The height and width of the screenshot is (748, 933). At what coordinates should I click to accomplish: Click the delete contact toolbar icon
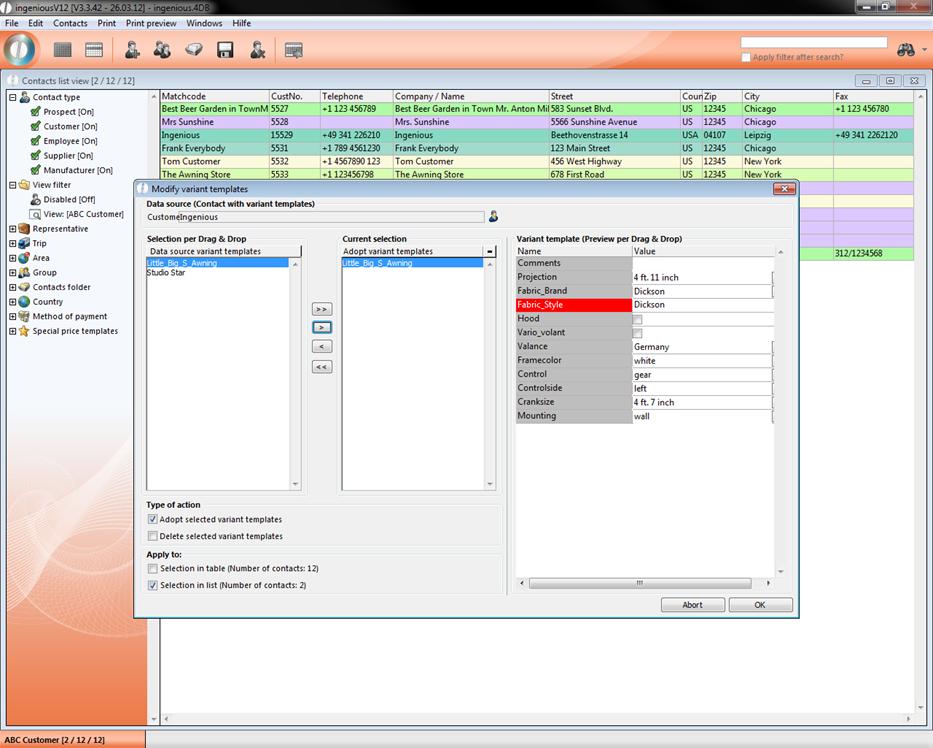point(257,49)
